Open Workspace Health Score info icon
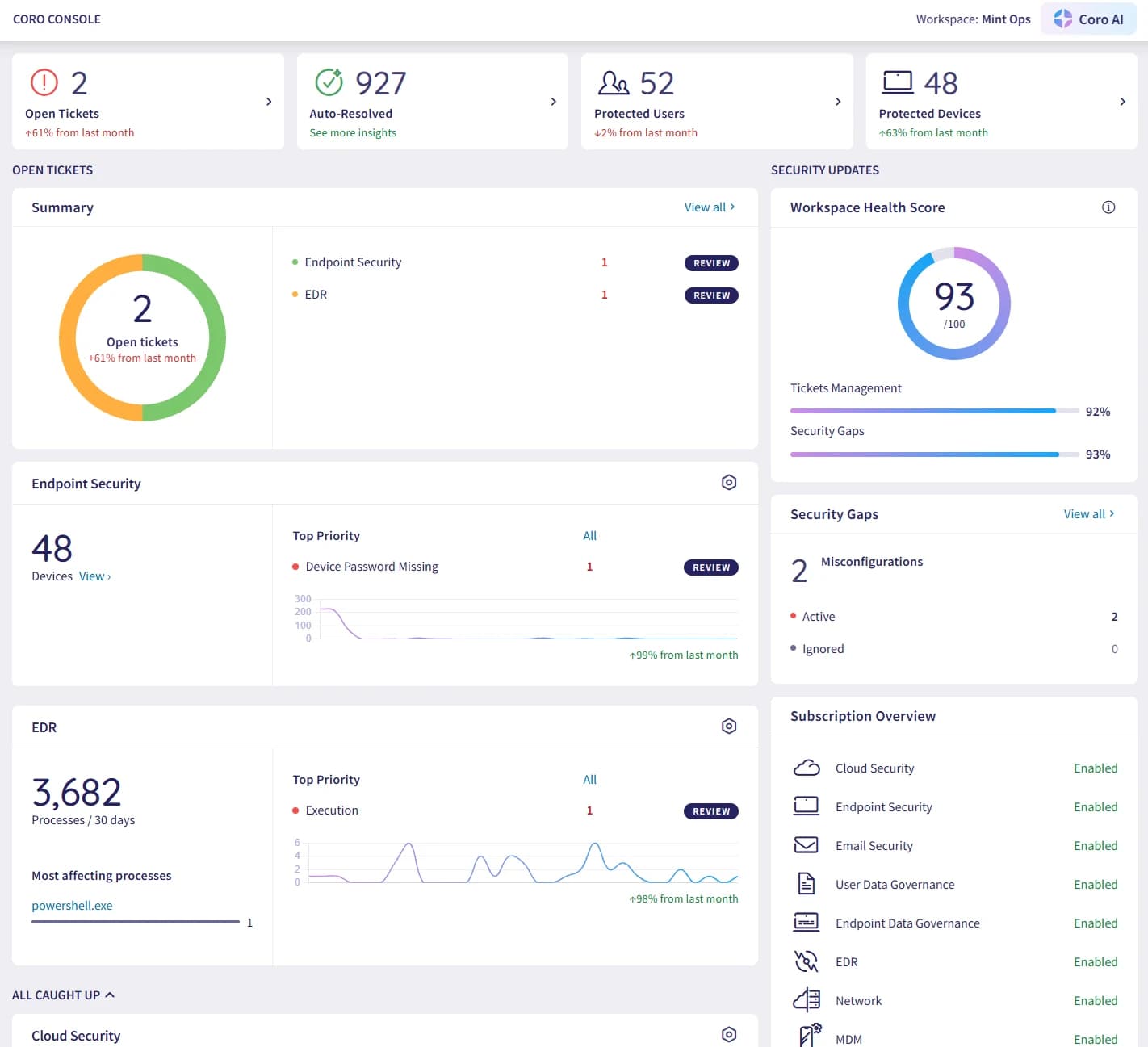The width and height of the screenshot is (1148, 1047). (x=1108, y=207)
